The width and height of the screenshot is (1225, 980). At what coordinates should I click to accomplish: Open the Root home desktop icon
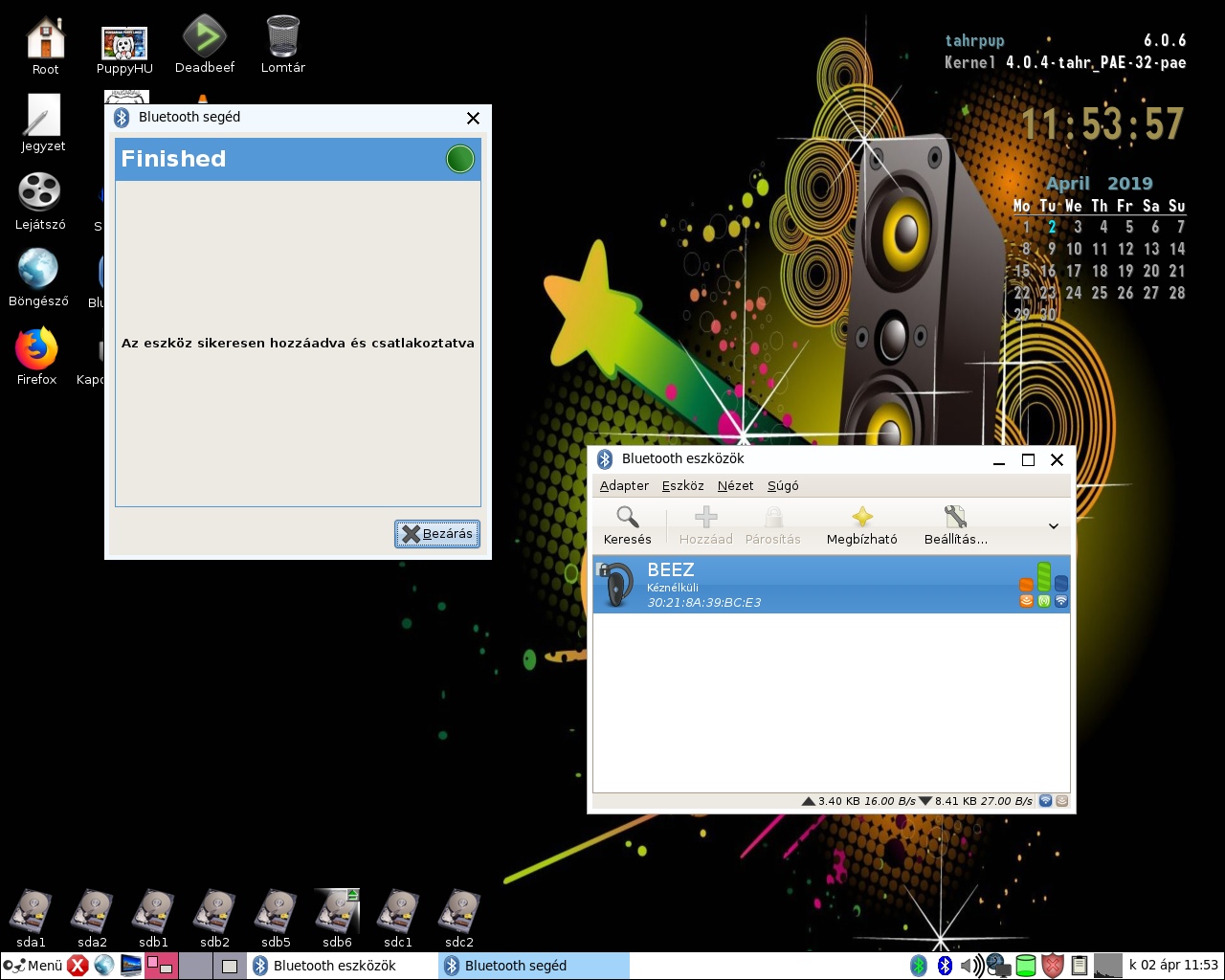[45, 46]
